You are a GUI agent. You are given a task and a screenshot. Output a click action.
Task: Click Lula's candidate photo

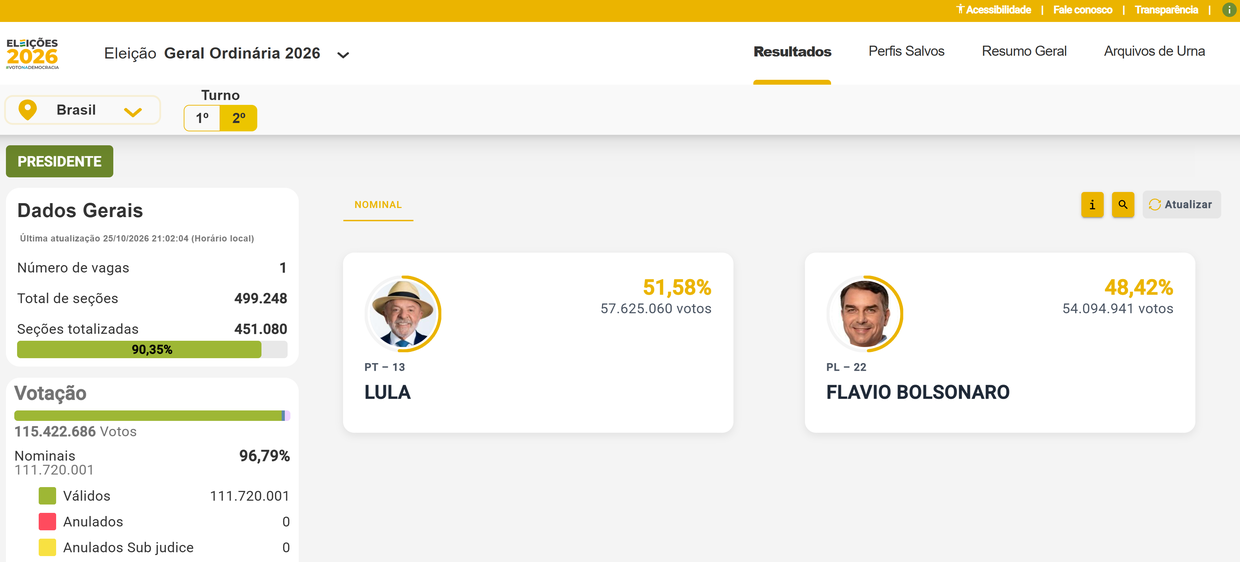coord(402,313)
